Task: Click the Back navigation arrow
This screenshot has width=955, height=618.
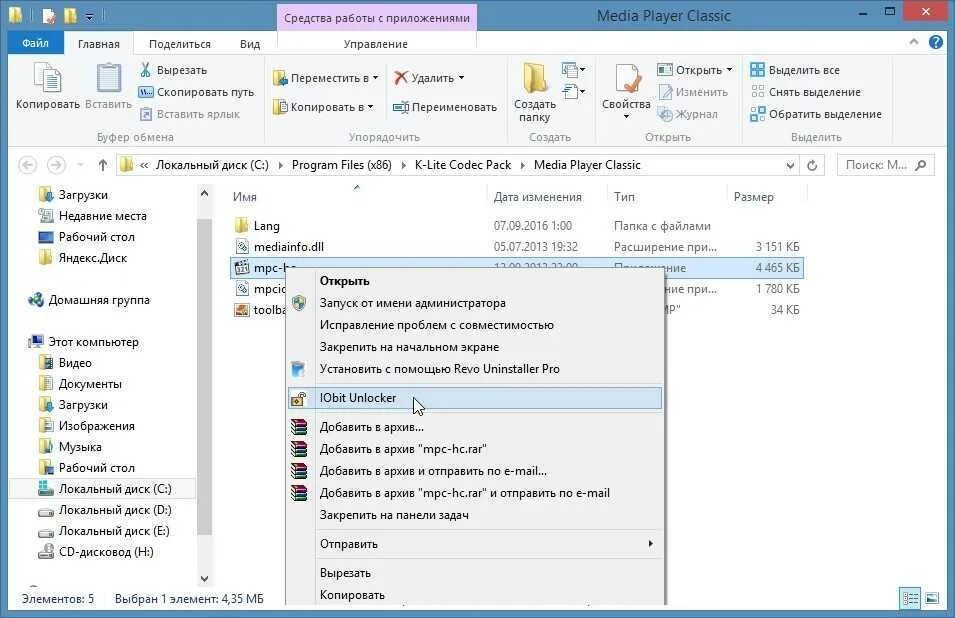Action: (27, 165)
